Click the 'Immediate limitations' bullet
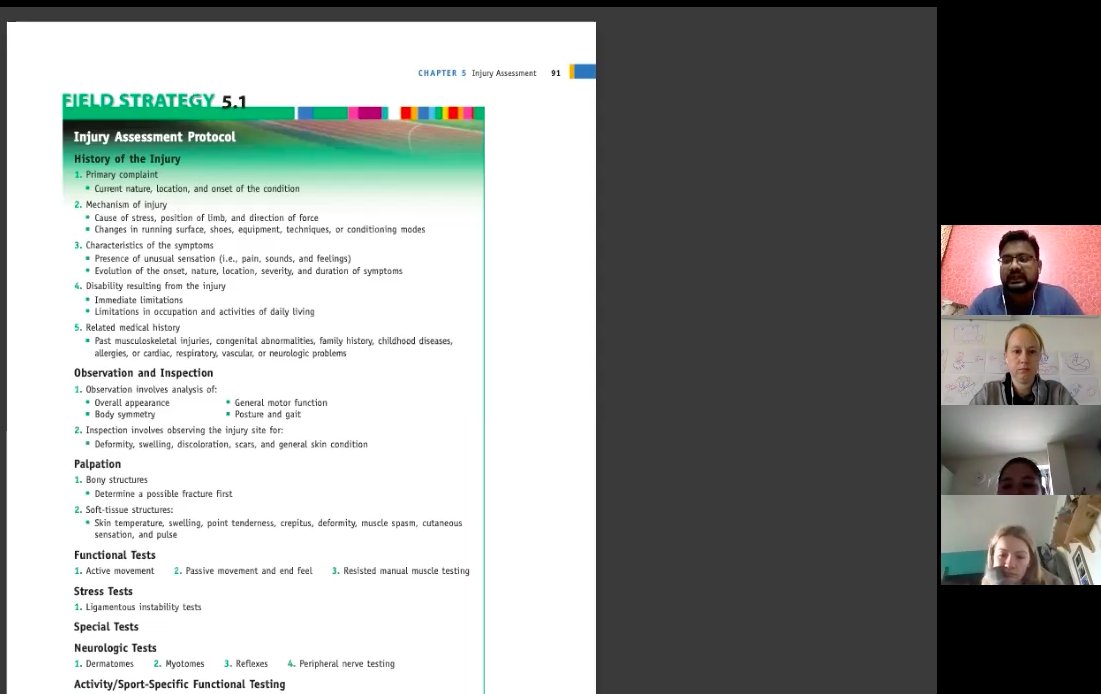Viewport: 1101px width, 694px height. click(x=138, y=300)
